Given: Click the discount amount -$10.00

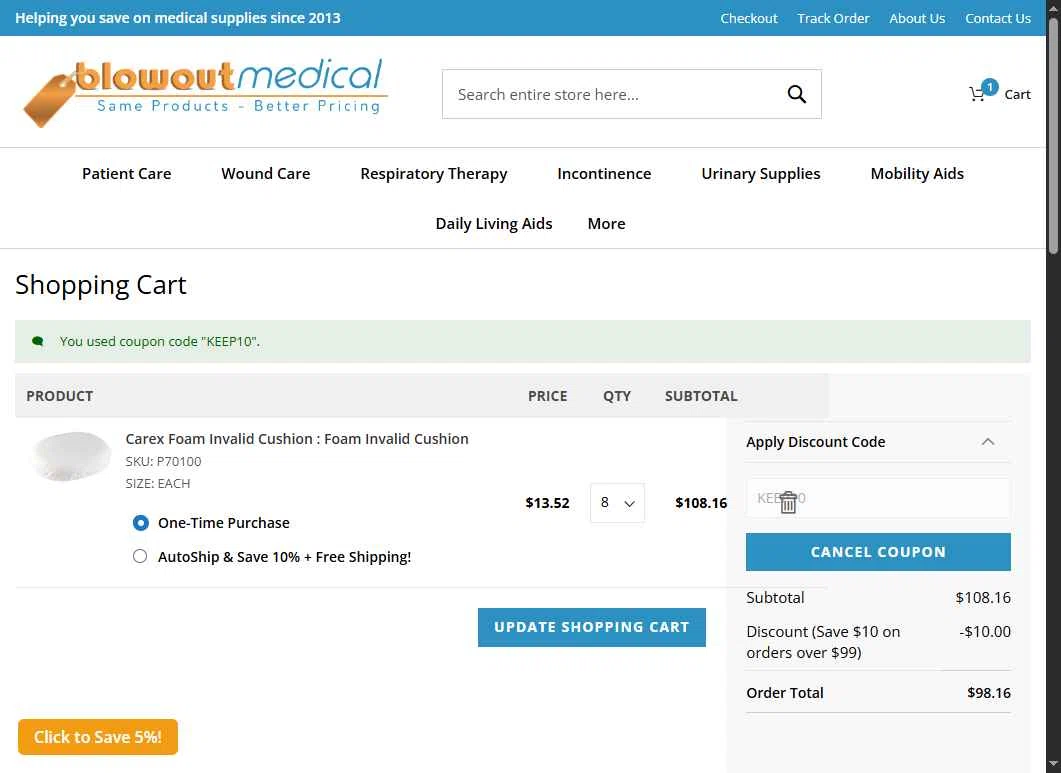Looking at the screenshot, I should (985, 632).
